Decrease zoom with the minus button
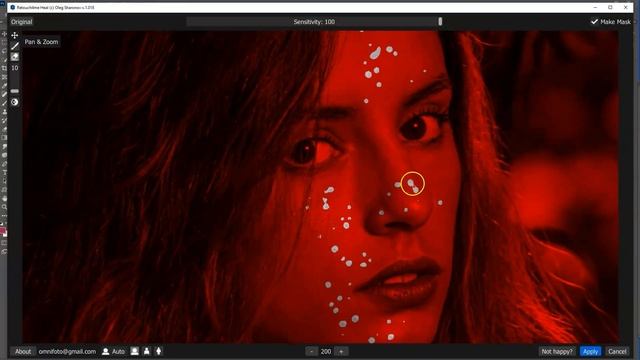 (x=311, y=351)
